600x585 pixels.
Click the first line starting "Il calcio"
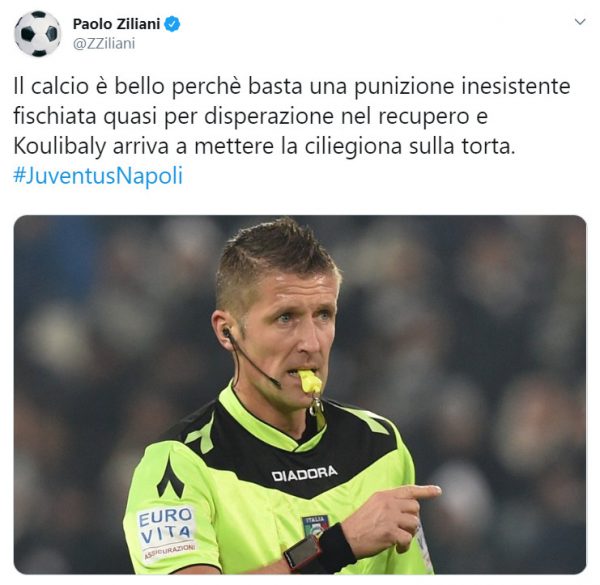(292, 86)
